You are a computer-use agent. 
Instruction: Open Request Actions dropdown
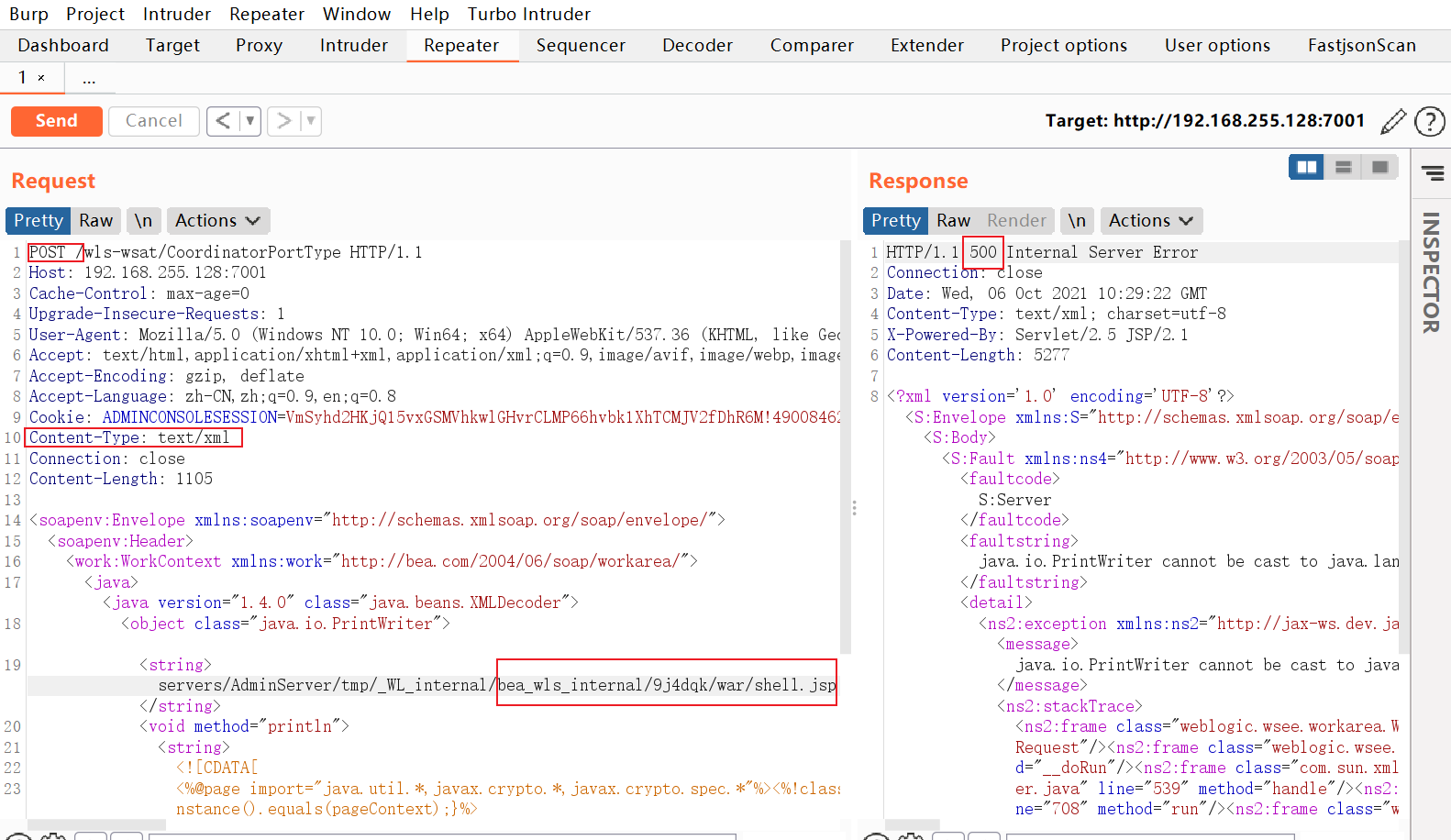pyautogui.click(x=217, y=220)
